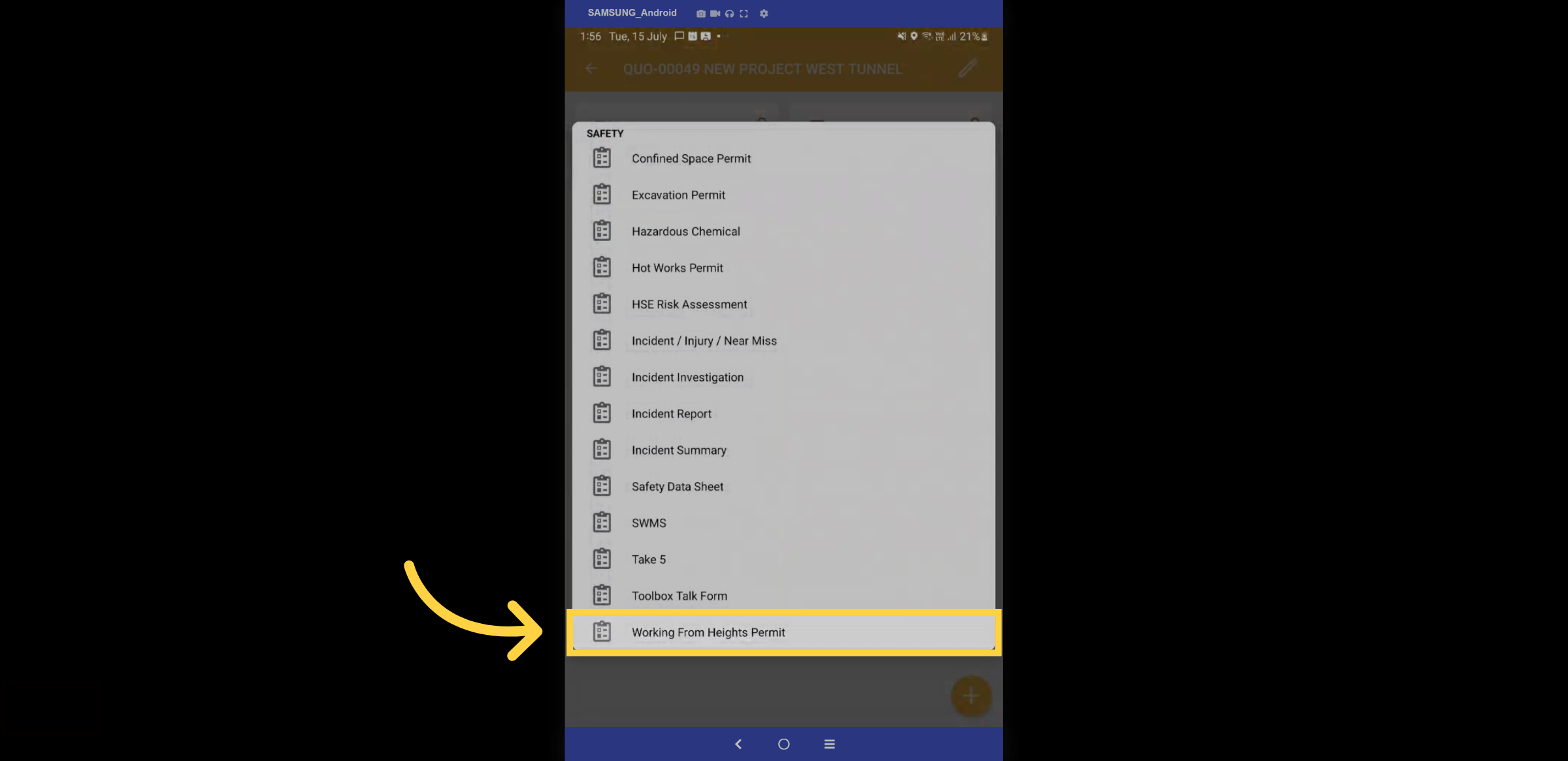The width and height of the screenshot is (1568, 761).
Task: Click clipboard icon beside Working From Heights Permit
Action: coord(602,632)
